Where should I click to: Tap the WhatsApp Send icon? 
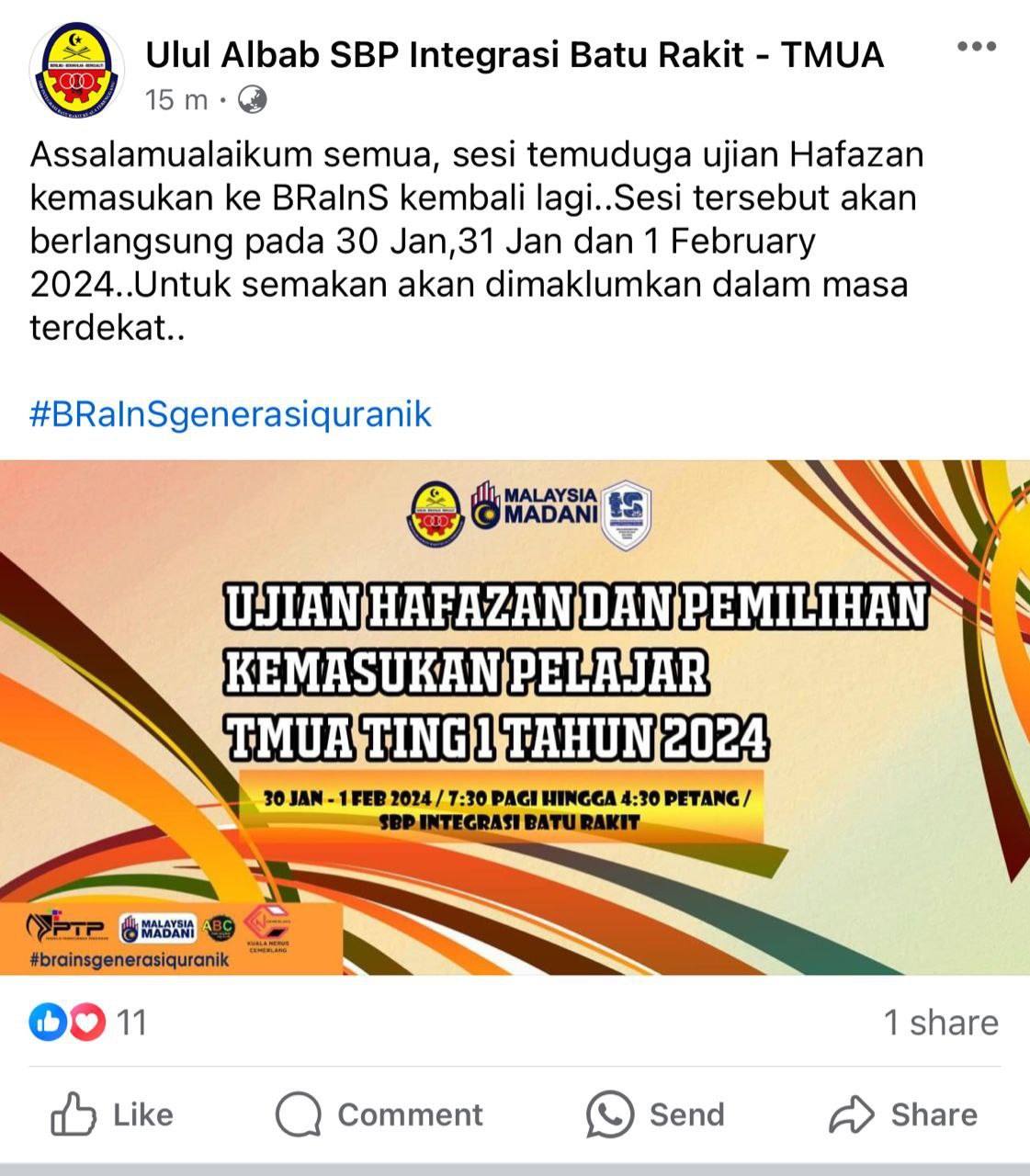tap(610, 1115)
